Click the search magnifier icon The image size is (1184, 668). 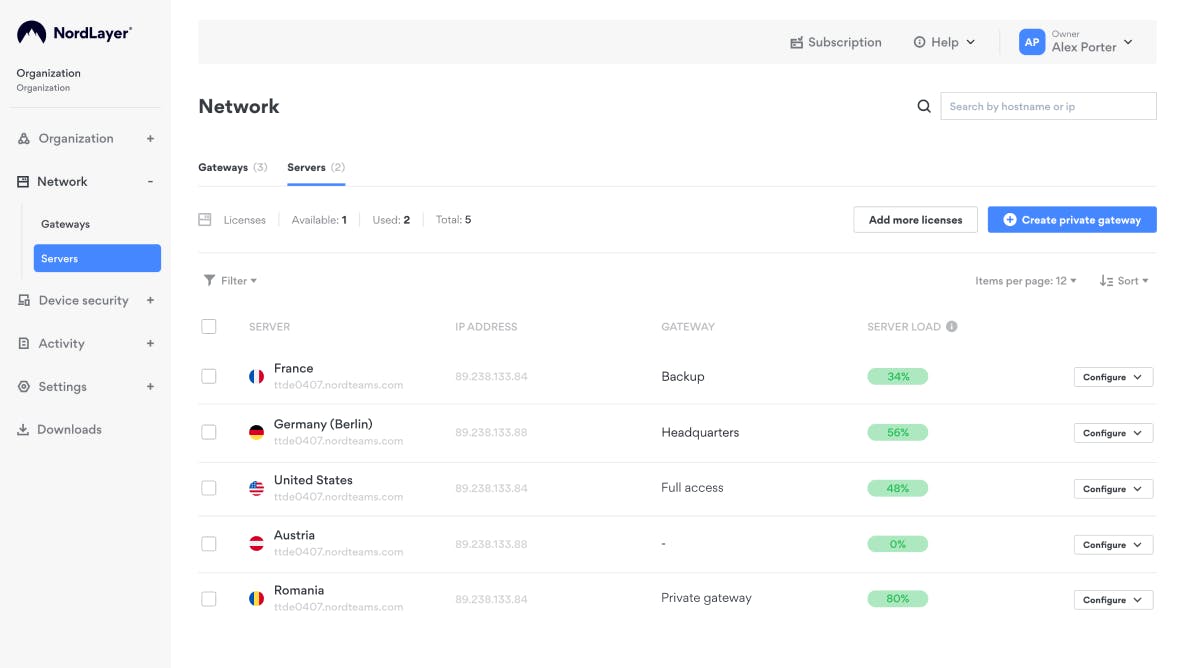924,106
